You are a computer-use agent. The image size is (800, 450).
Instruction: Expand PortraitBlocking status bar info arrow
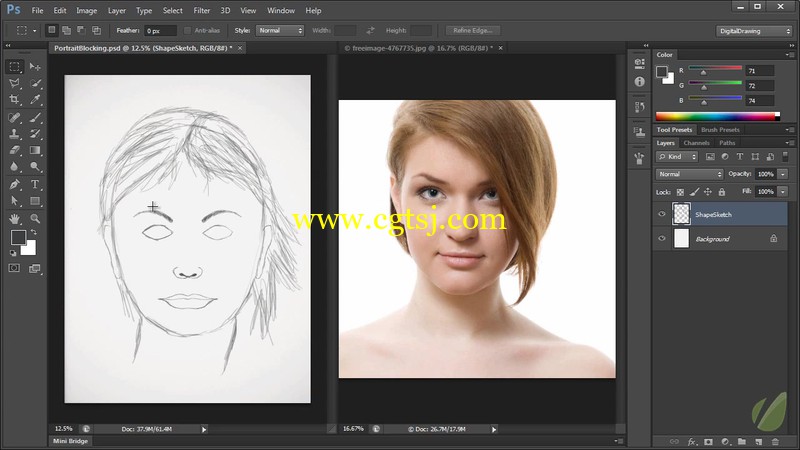[204, 430]
